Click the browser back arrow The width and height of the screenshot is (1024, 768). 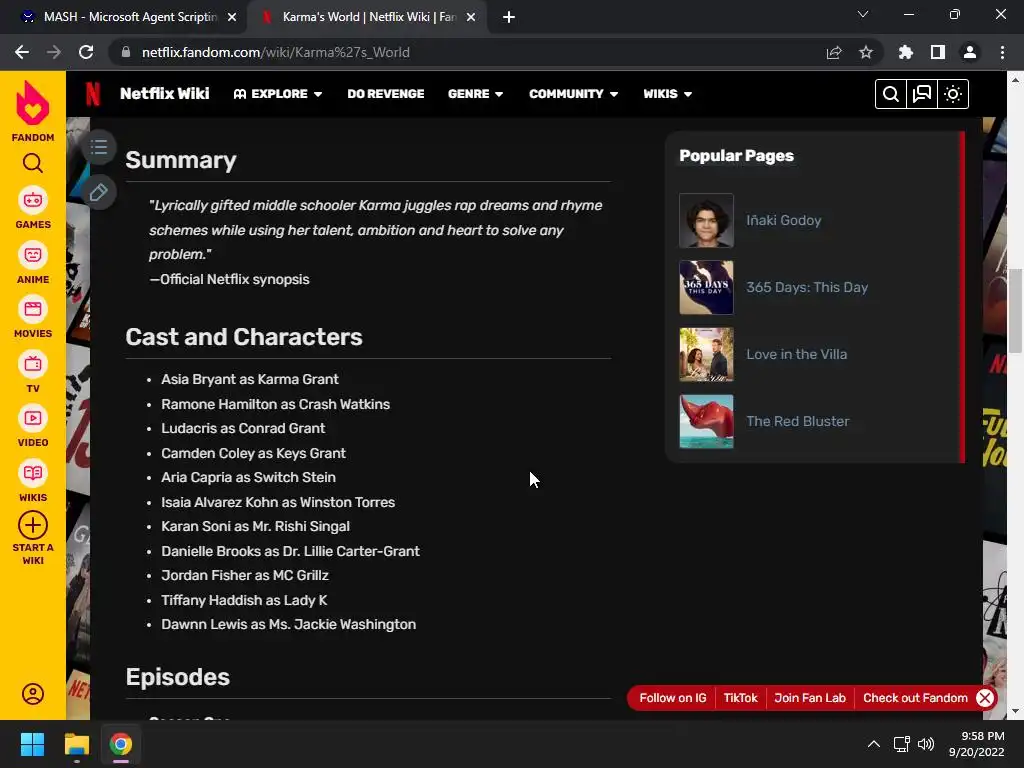tap(22, 52)
